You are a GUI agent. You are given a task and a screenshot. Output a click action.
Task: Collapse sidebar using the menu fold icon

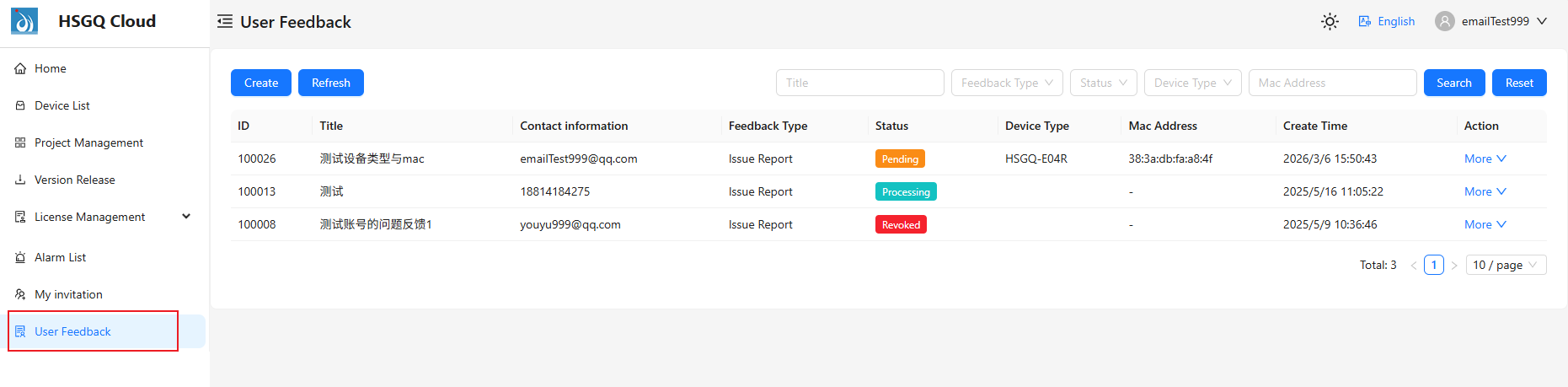click(225, 22)
